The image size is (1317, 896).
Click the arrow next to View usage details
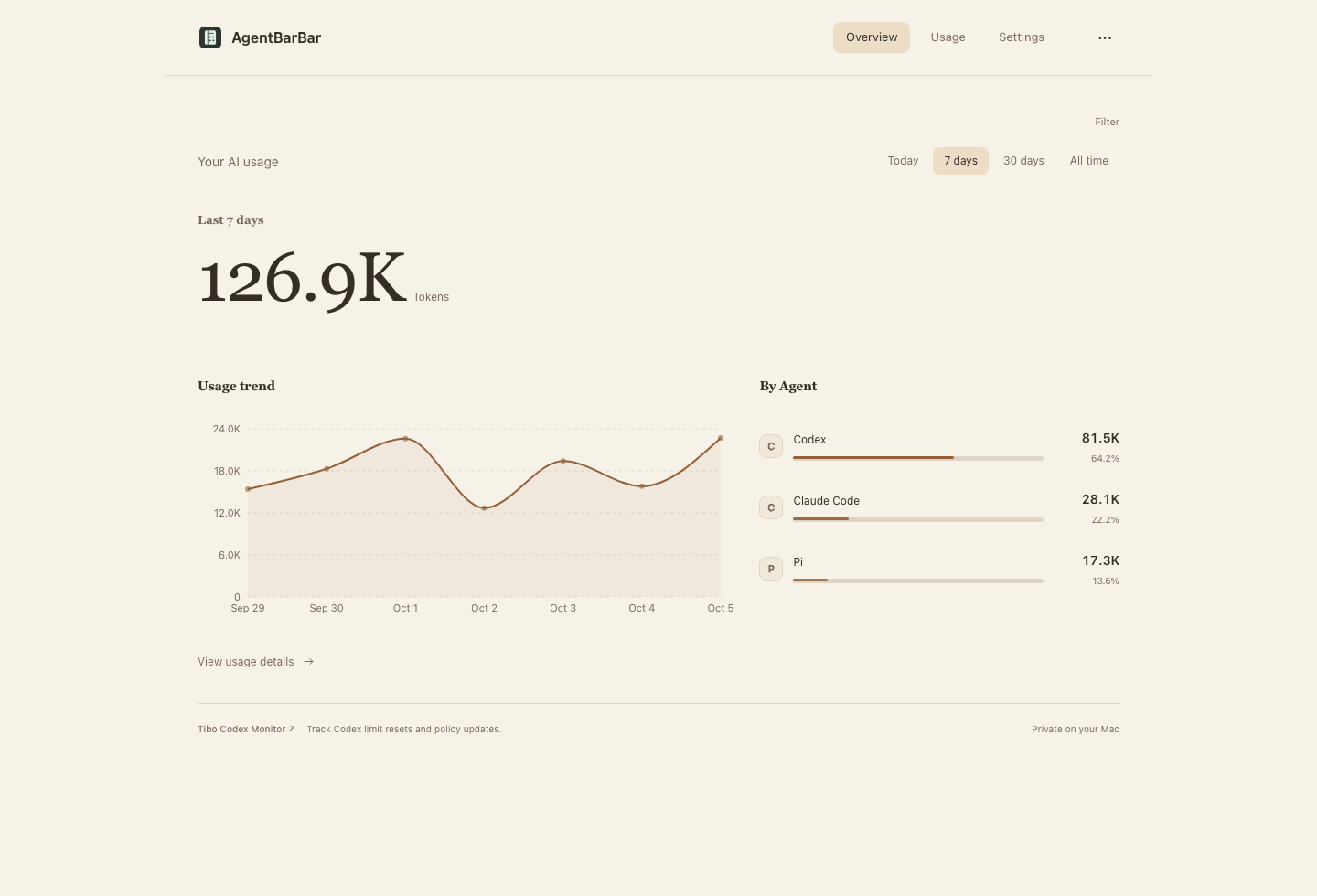pos(309,662)
